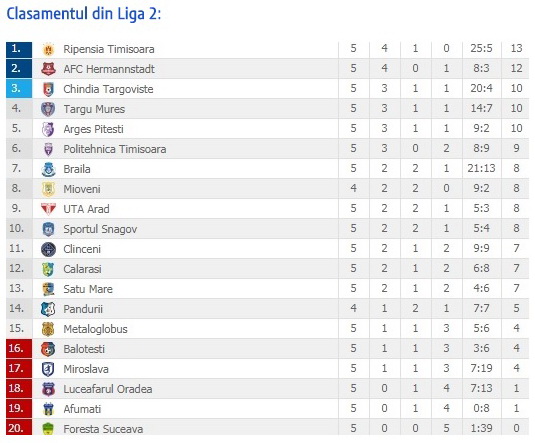Image resolution: width=535 pixels, height=443 pixels.
Task: Select the Luceafarul Oradea team crest
Action: 48,389
